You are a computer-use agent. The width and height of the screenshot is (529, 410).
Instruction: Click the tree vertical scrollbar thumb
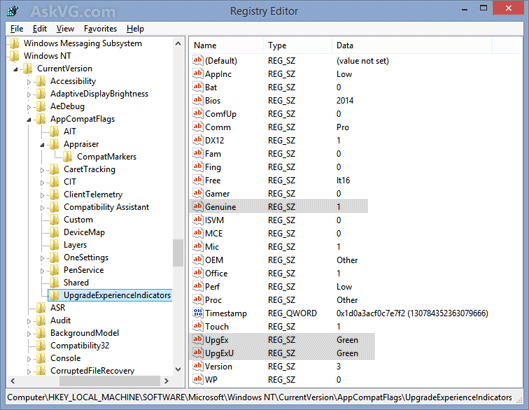click(x=178, y=253)
